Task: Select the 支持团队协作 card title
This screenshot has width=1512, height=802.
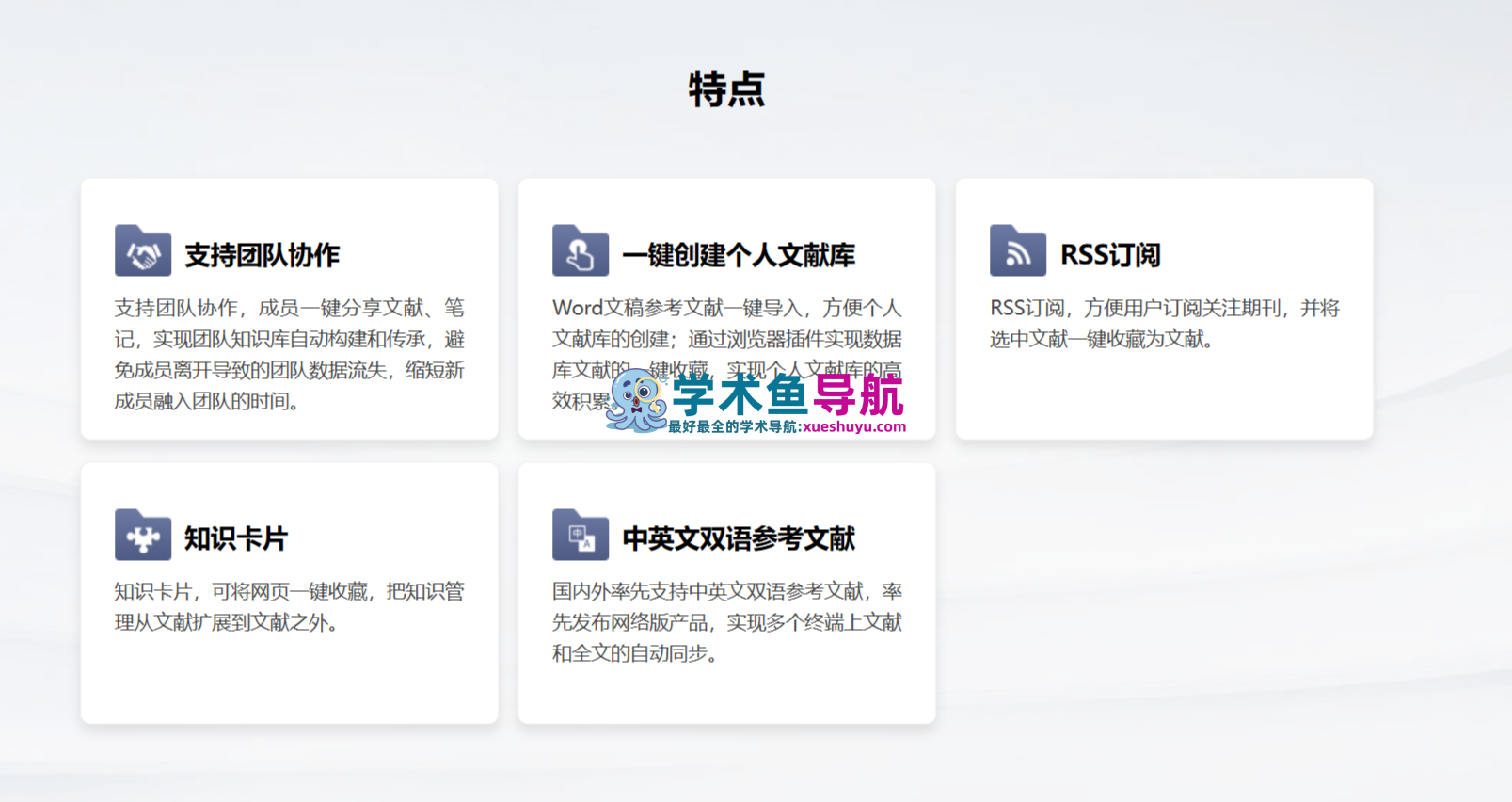Action: [x=262, y=255]
